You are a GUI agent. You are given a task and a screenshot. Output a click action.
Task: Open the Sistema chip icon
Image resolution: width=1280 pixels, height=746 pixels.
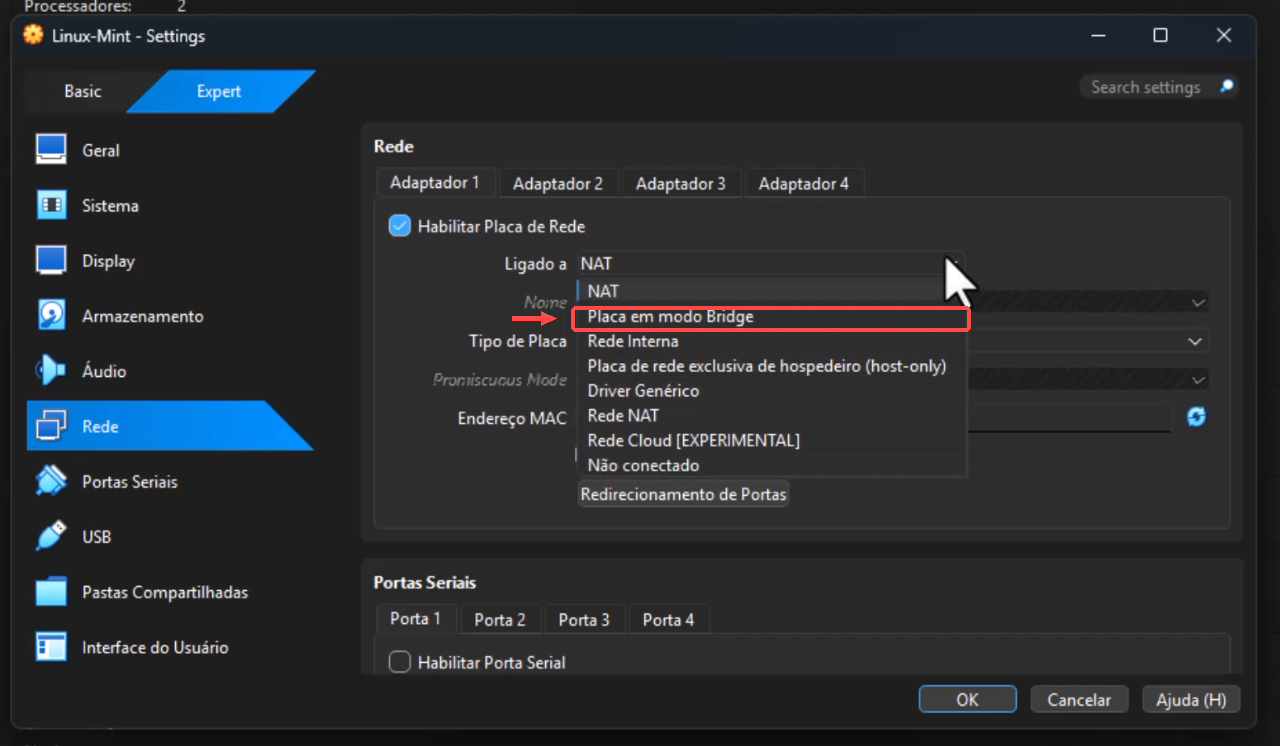[51, 205]
